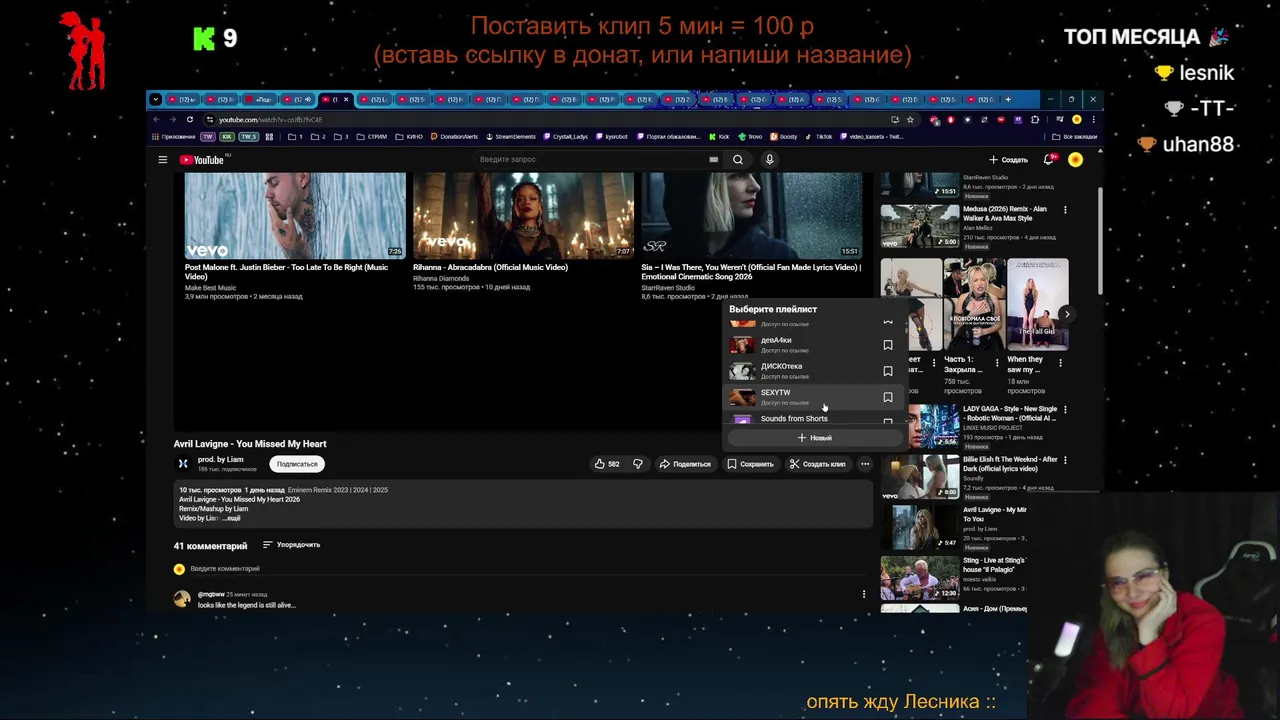Go back with the browser back arrow
Image resolution: width=1280 pixels, height=720 pixels.
pos(157,120)
